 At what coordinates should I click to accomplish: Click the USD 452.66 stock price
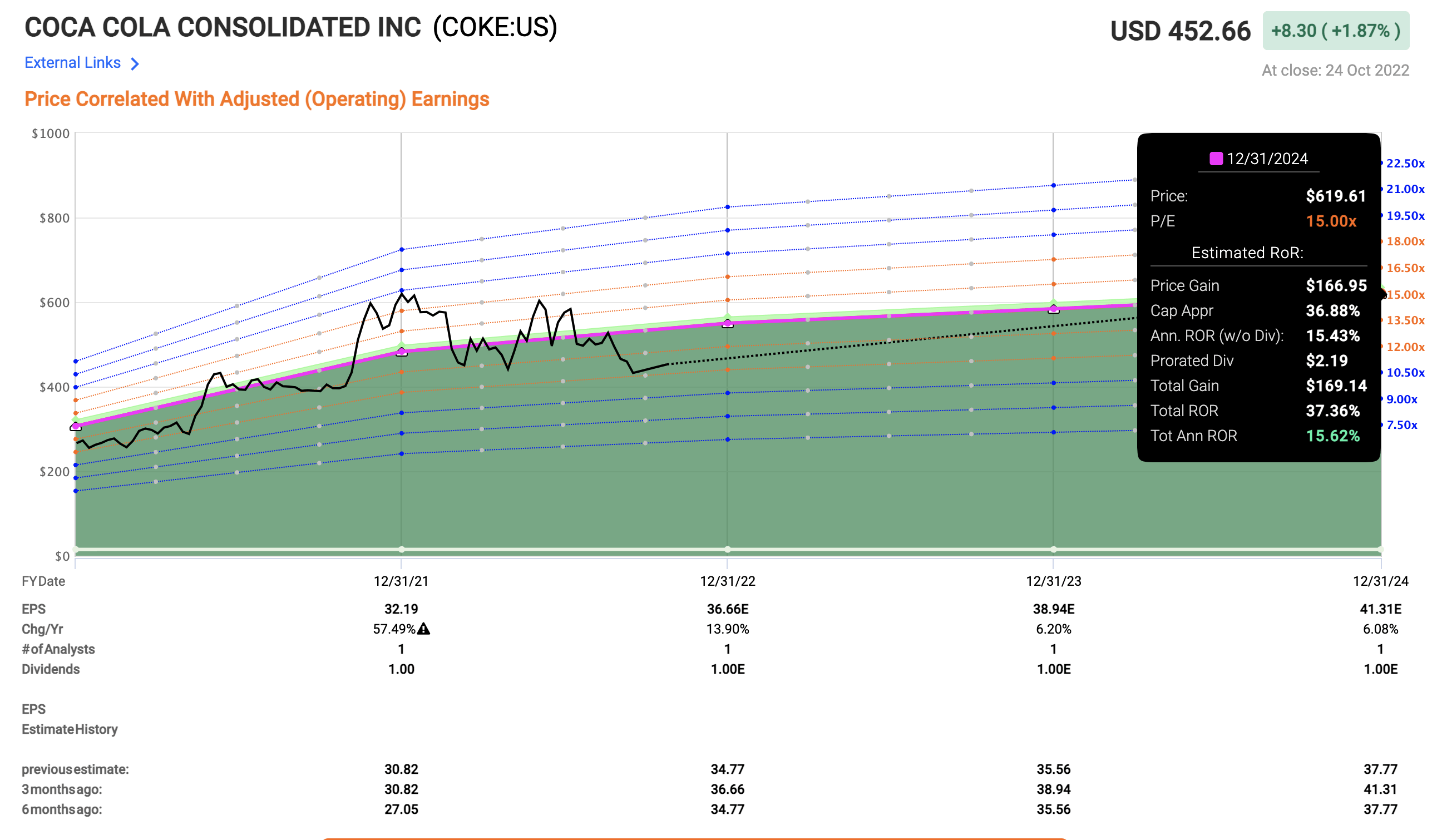pos(1181,31)
